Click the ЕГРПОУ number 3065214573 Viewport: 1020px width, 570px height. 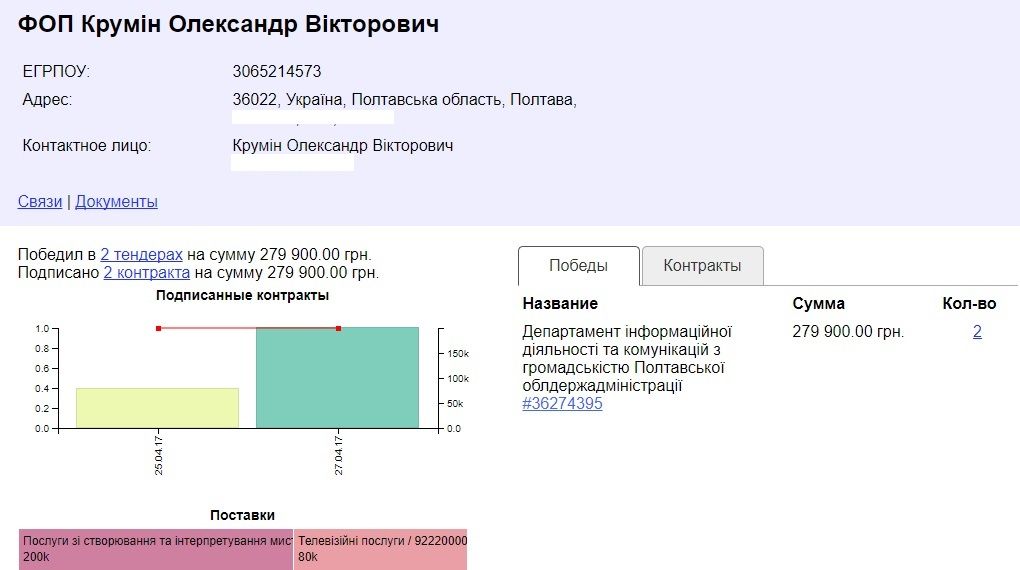pyautogui.click(x=276, y=72)
